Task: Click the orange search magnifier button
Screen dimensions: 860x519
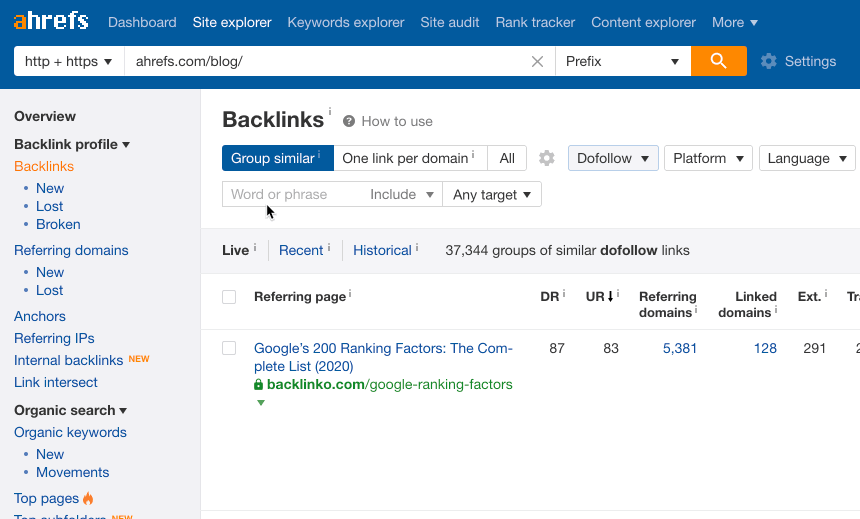Action: coord(718,61)
